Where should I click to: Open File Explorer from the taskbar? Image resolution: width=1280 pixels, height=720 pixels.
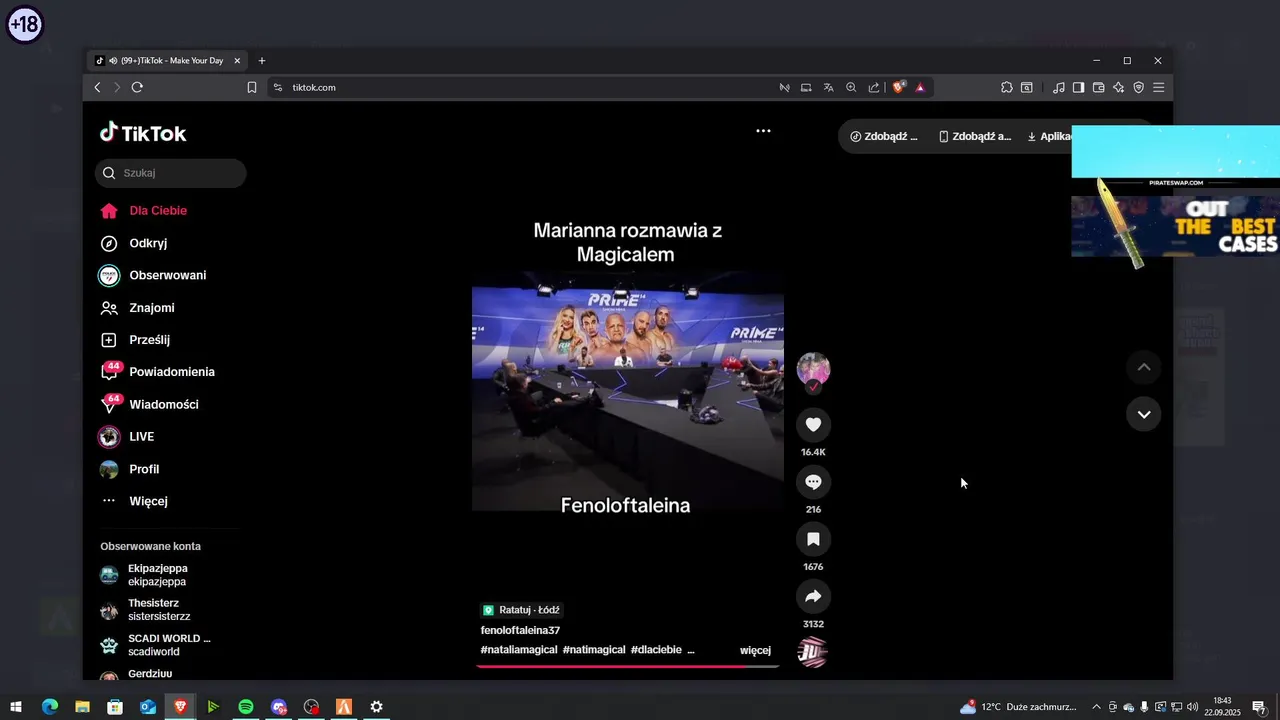pyautogui.click(x=82, y=707)
